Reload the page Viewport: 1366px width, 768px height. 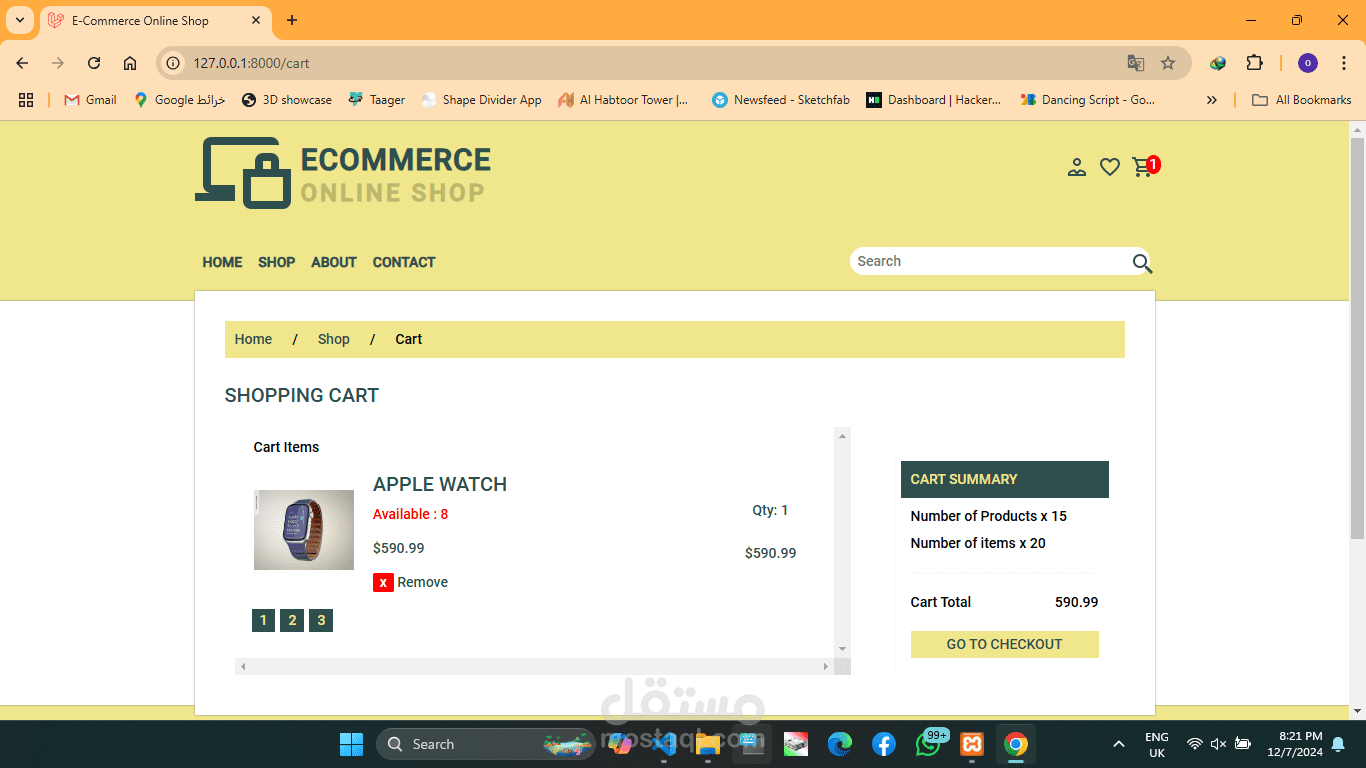[94, 63]
